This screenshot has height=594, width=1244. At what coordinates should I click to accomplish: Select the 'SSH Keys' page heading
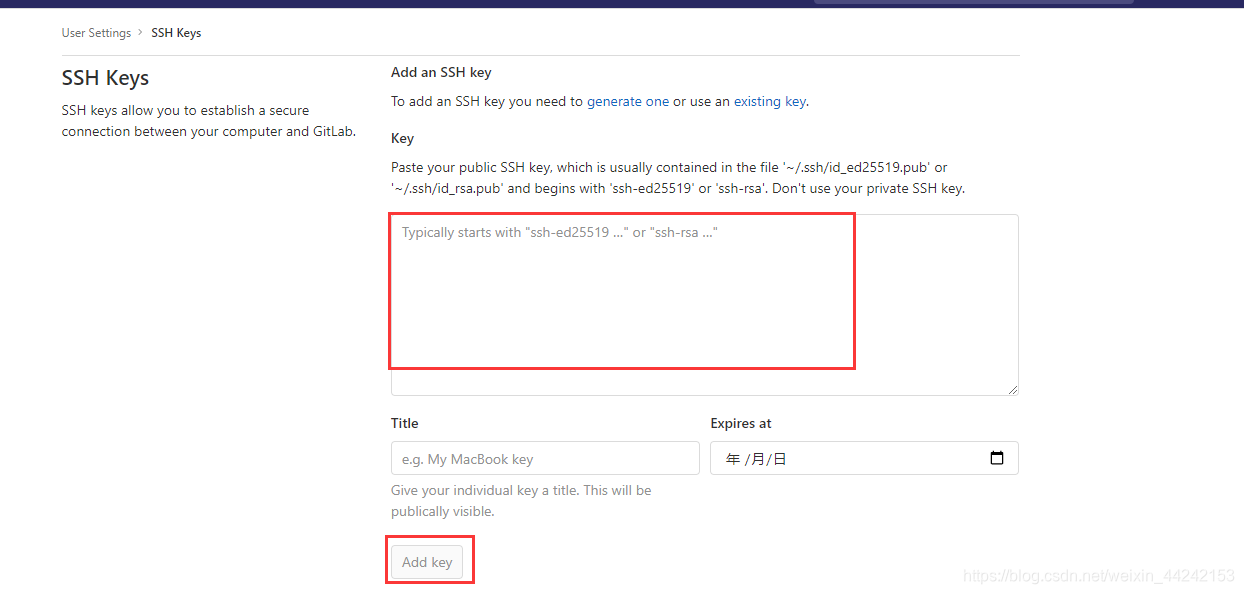tap(105, 78)
